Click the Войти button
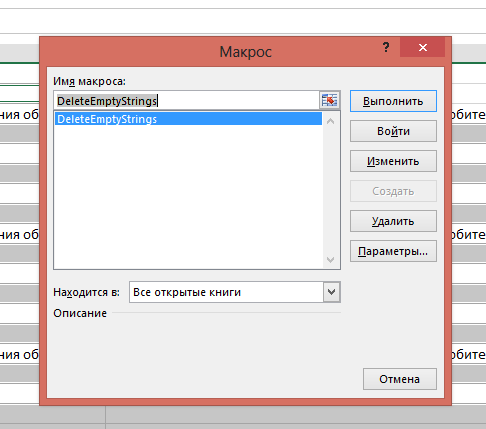Screen dimensions: 486x429 click(393, 131)
